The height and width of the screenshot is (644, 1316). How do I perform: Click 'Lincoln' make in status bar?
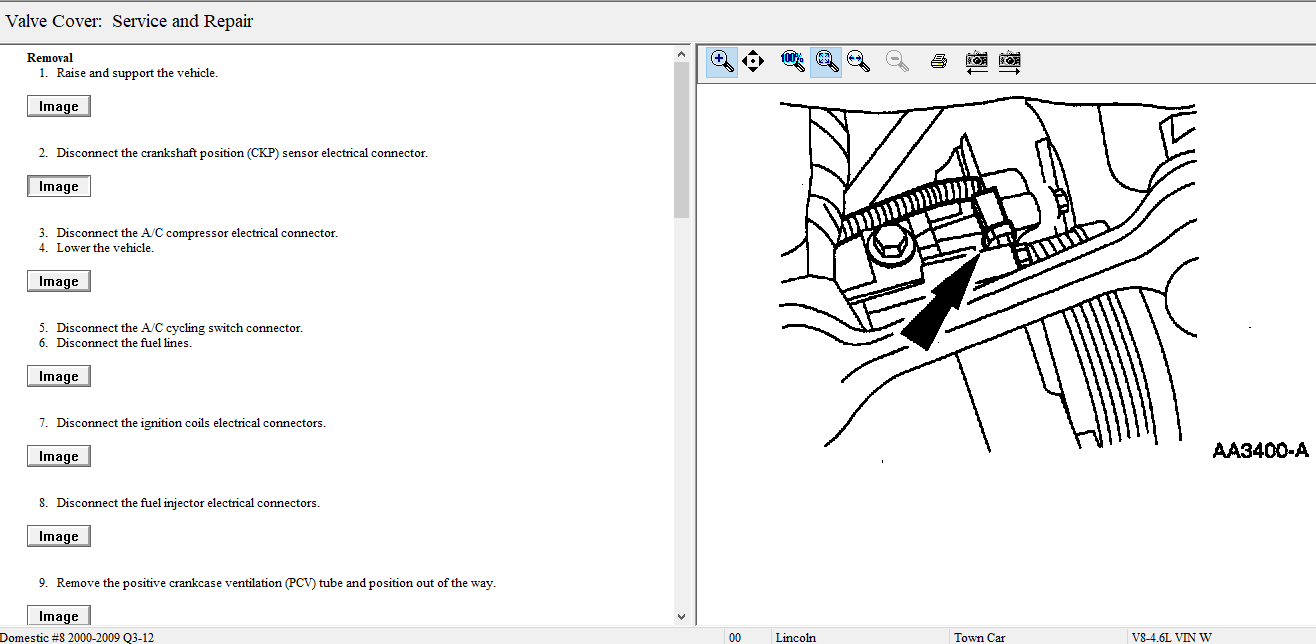(x=796, y=637)
